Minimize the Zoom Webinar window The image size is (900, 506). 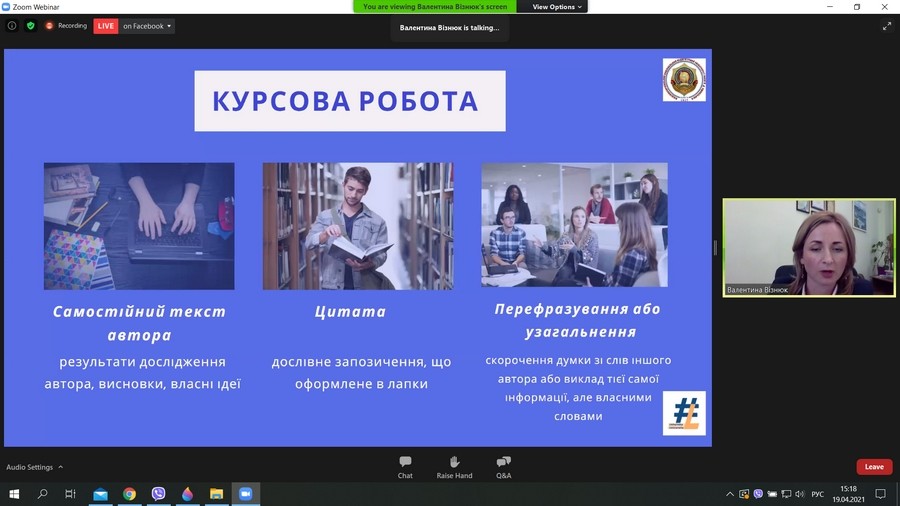point(829,7)
